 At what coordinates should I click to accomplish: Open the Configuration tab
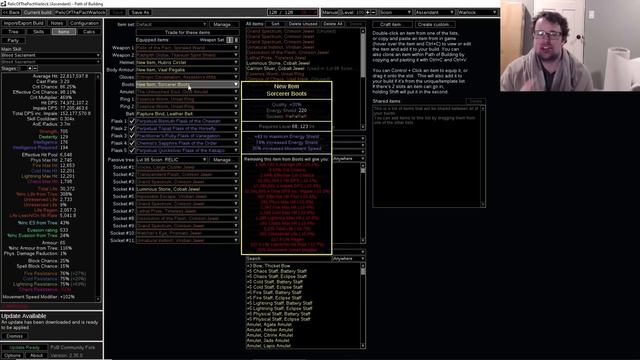pos(84,23)
